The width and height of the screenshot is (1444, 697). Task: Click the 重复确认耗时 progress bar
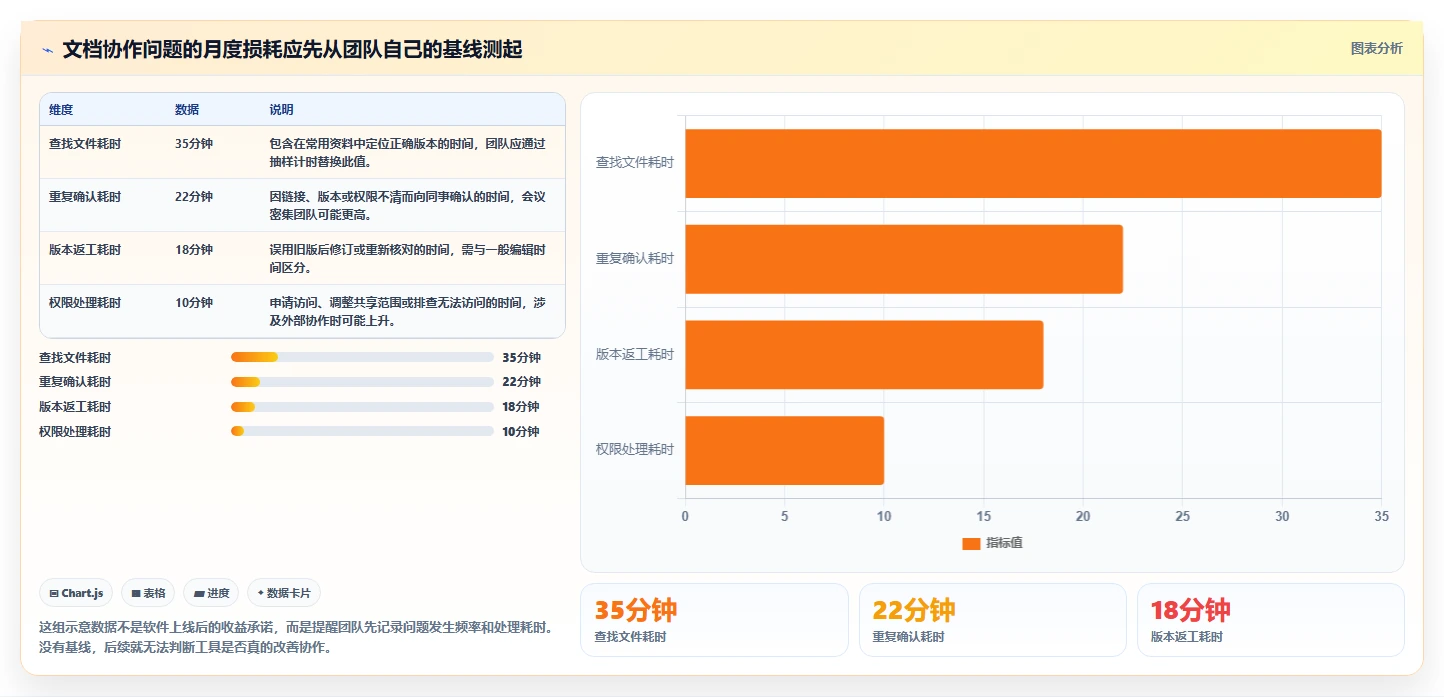[x=362, y=382]
